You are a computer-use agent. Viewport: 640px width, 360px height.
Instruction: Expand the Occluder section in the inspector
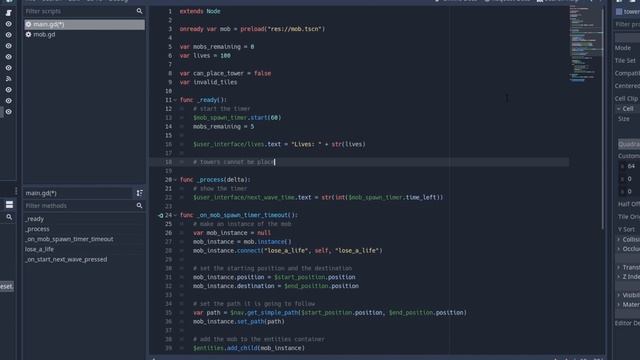click(619, 249)
